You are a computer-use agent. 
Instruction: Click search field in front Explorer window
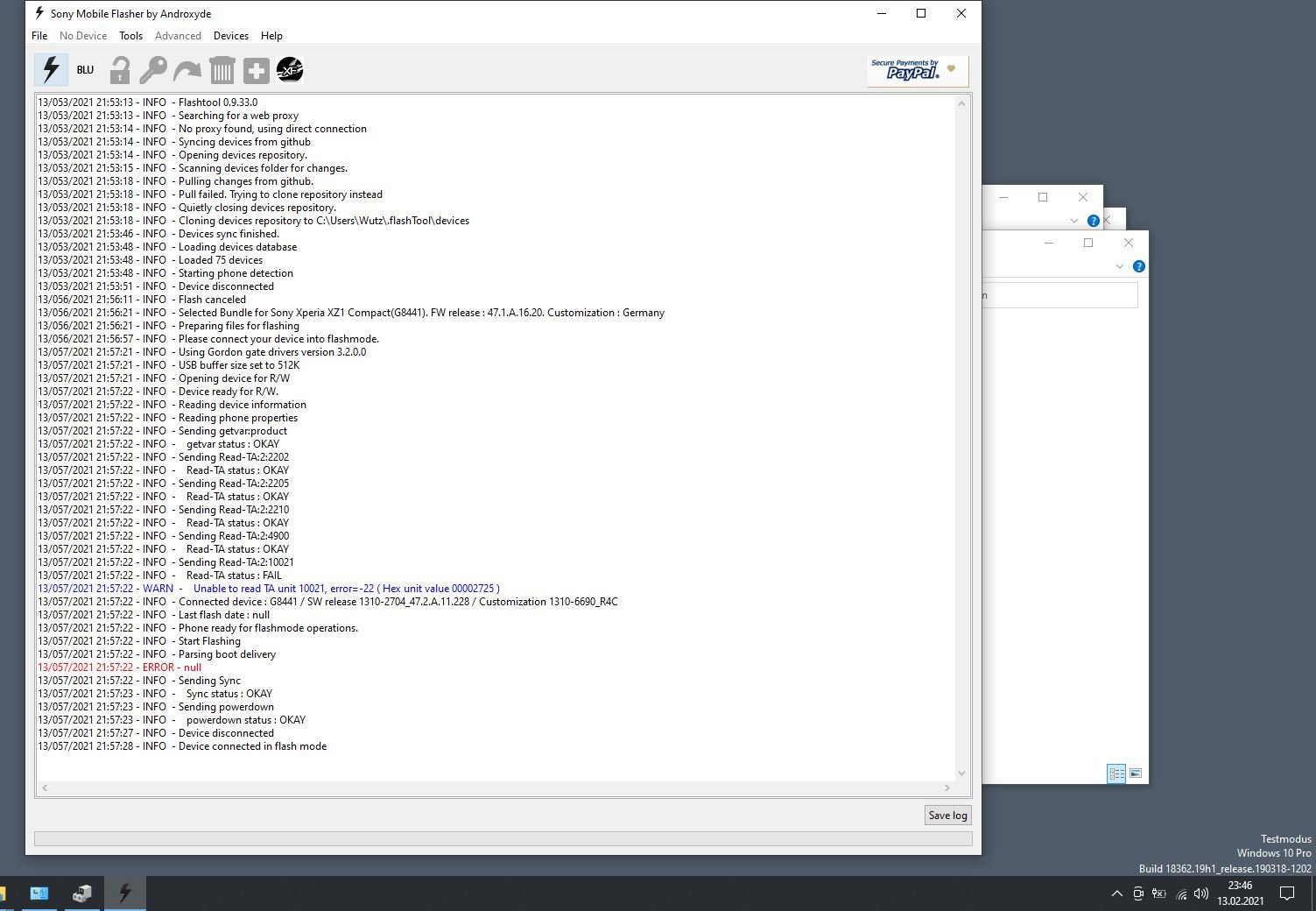click(x=1060, y=295)
